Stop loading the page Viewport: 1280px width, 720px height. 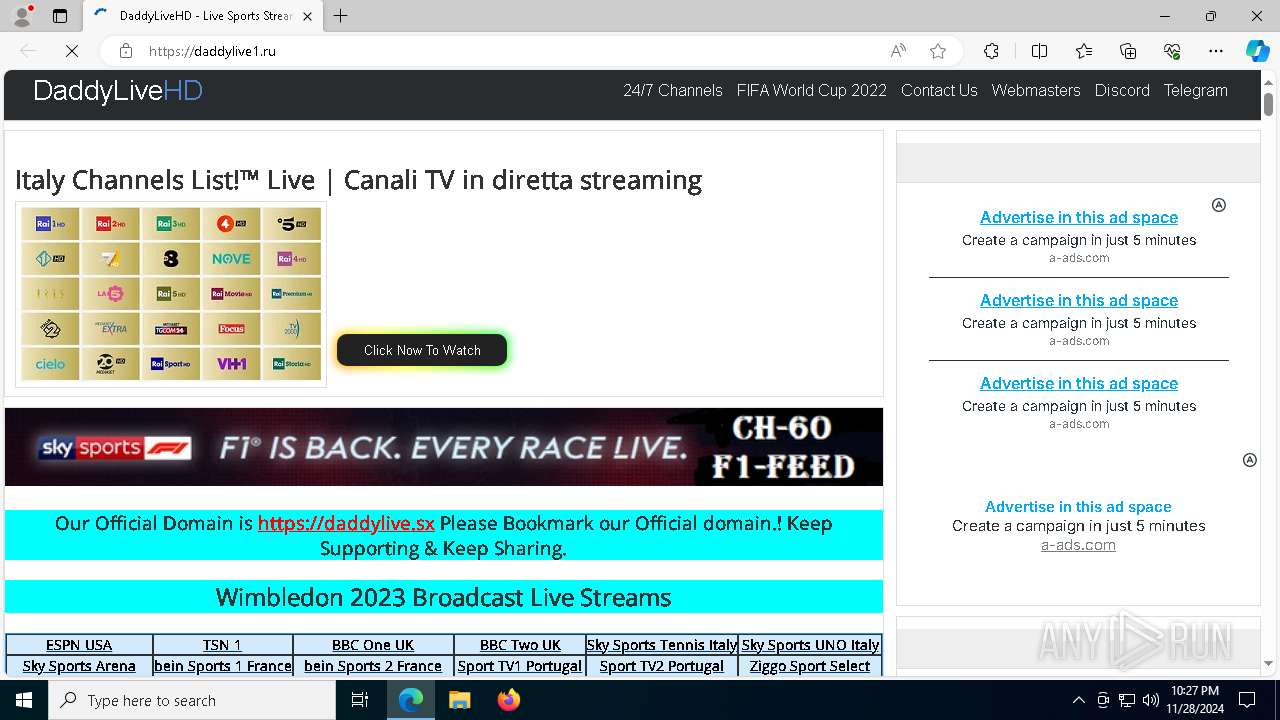(x=70, y=51)
